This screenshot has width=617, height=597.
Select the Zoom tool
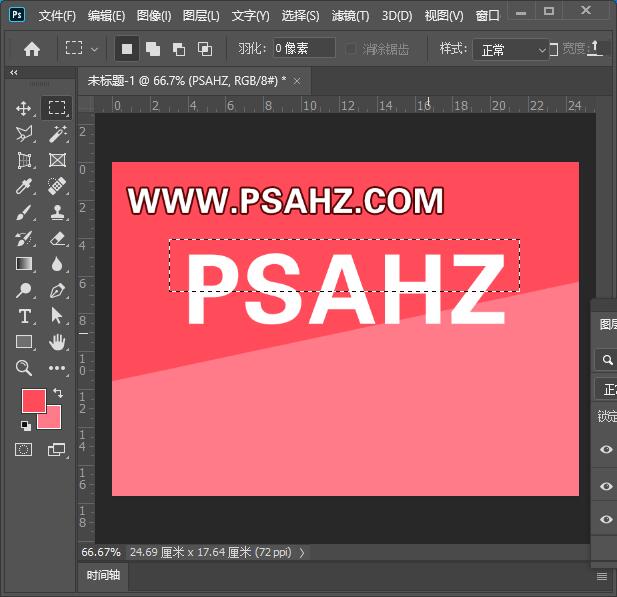click(x=24, y=368)
